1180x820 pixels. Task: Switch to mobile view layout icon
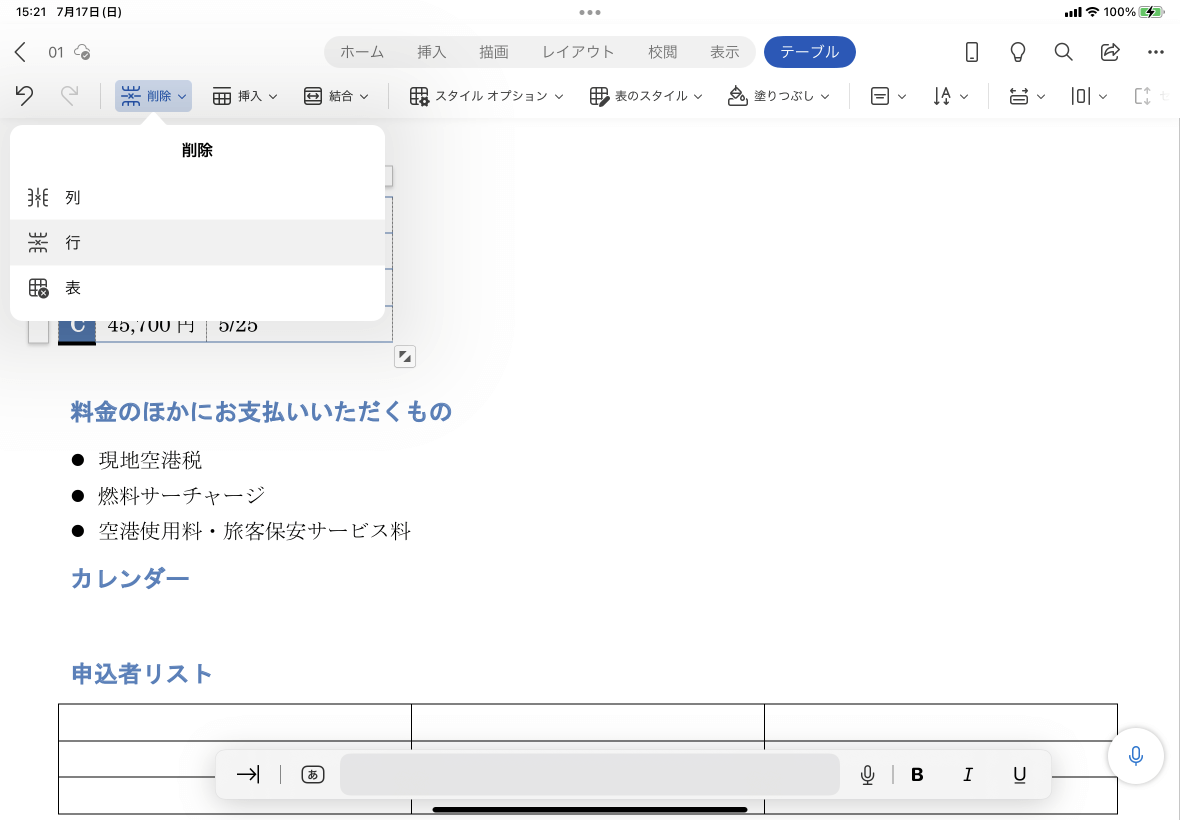(x=972, y=52)
